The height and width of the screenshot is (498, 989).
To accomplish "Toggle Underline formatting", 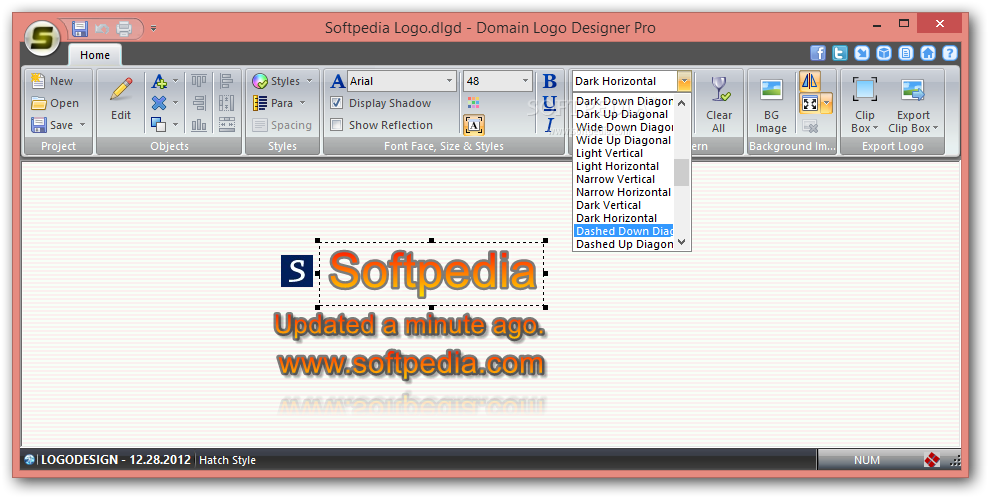I will (549, 103).
